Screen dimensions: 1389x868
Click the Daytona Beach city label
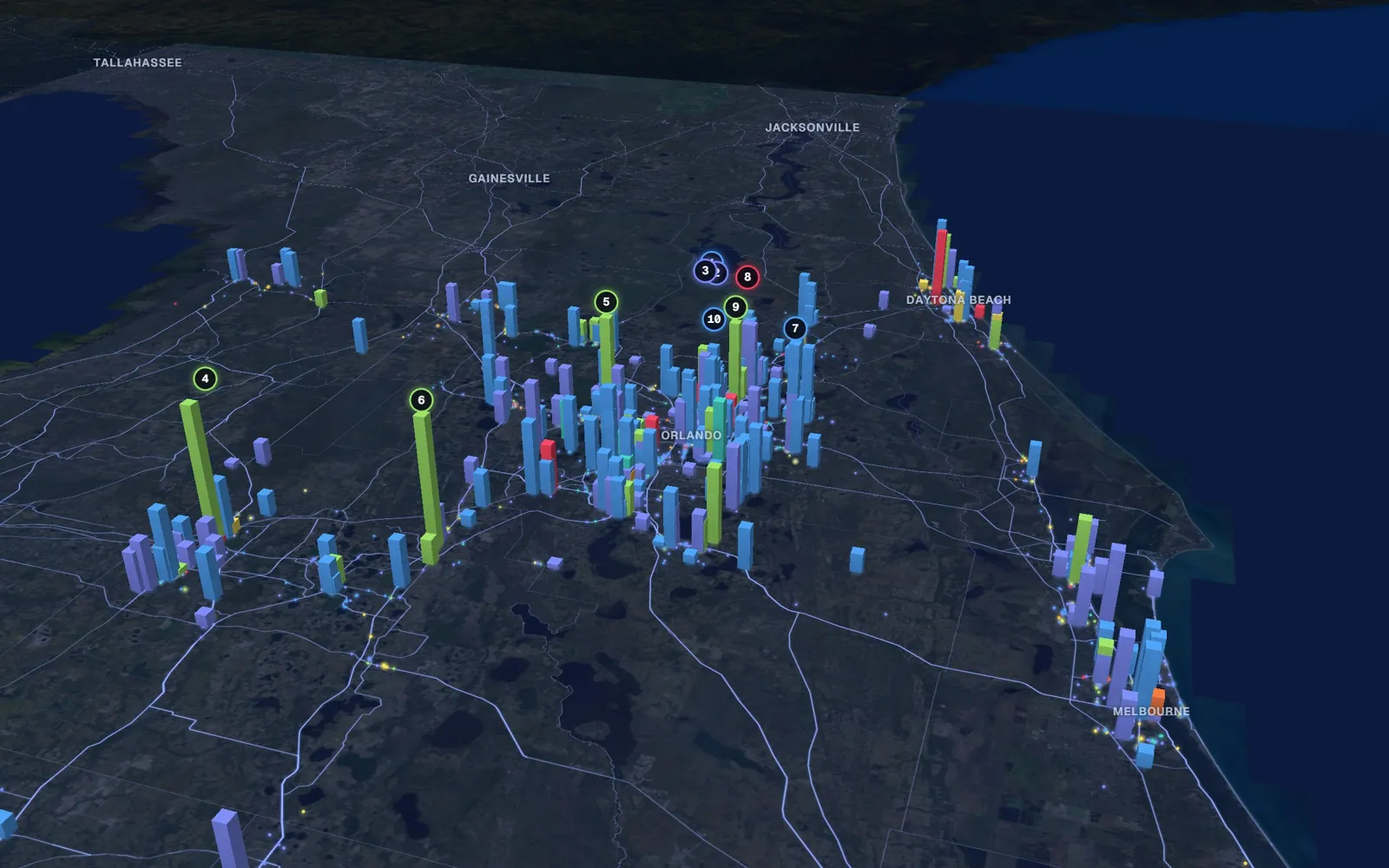[958, 300]
